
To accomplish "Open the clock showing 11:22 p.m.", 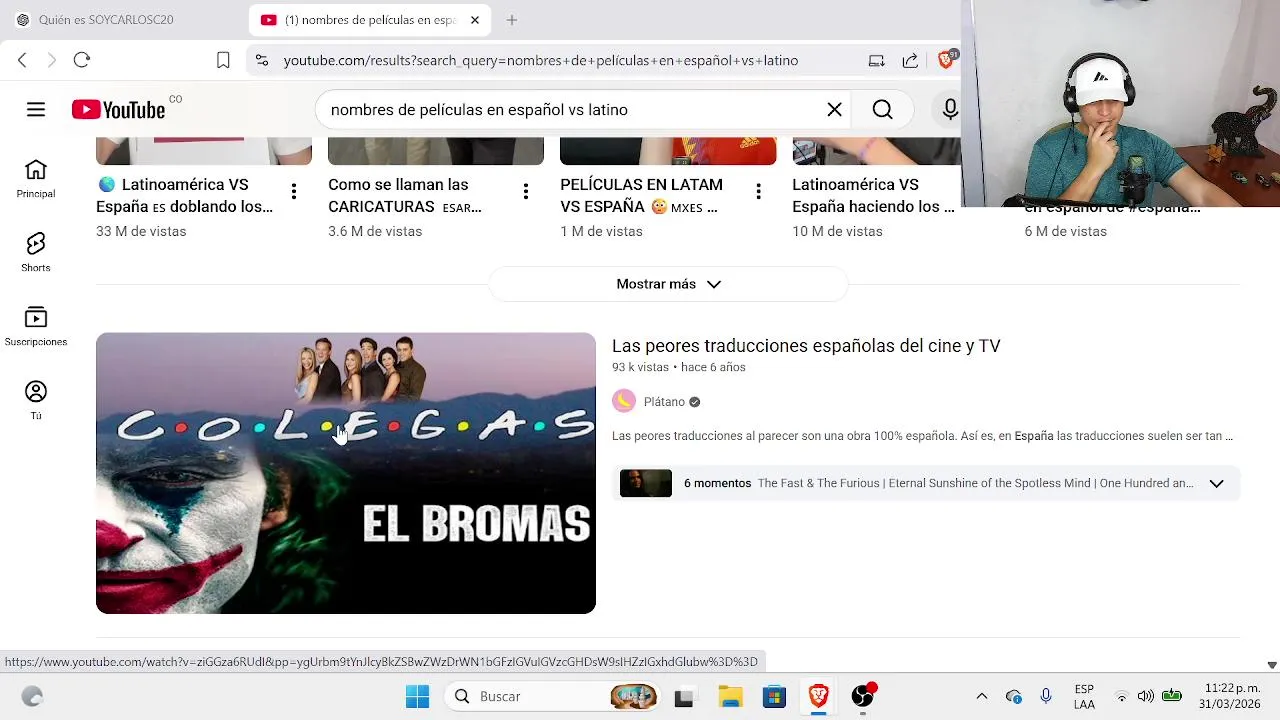I will pyautogui.click(x=1232, y=696).
